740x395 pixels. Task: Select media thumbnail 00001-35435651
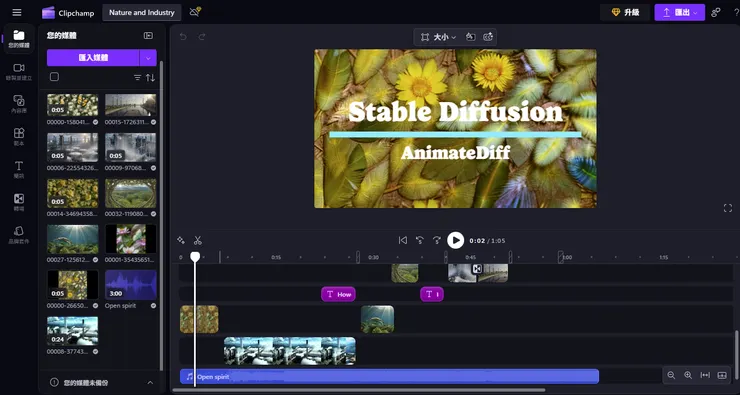point(131,239)
